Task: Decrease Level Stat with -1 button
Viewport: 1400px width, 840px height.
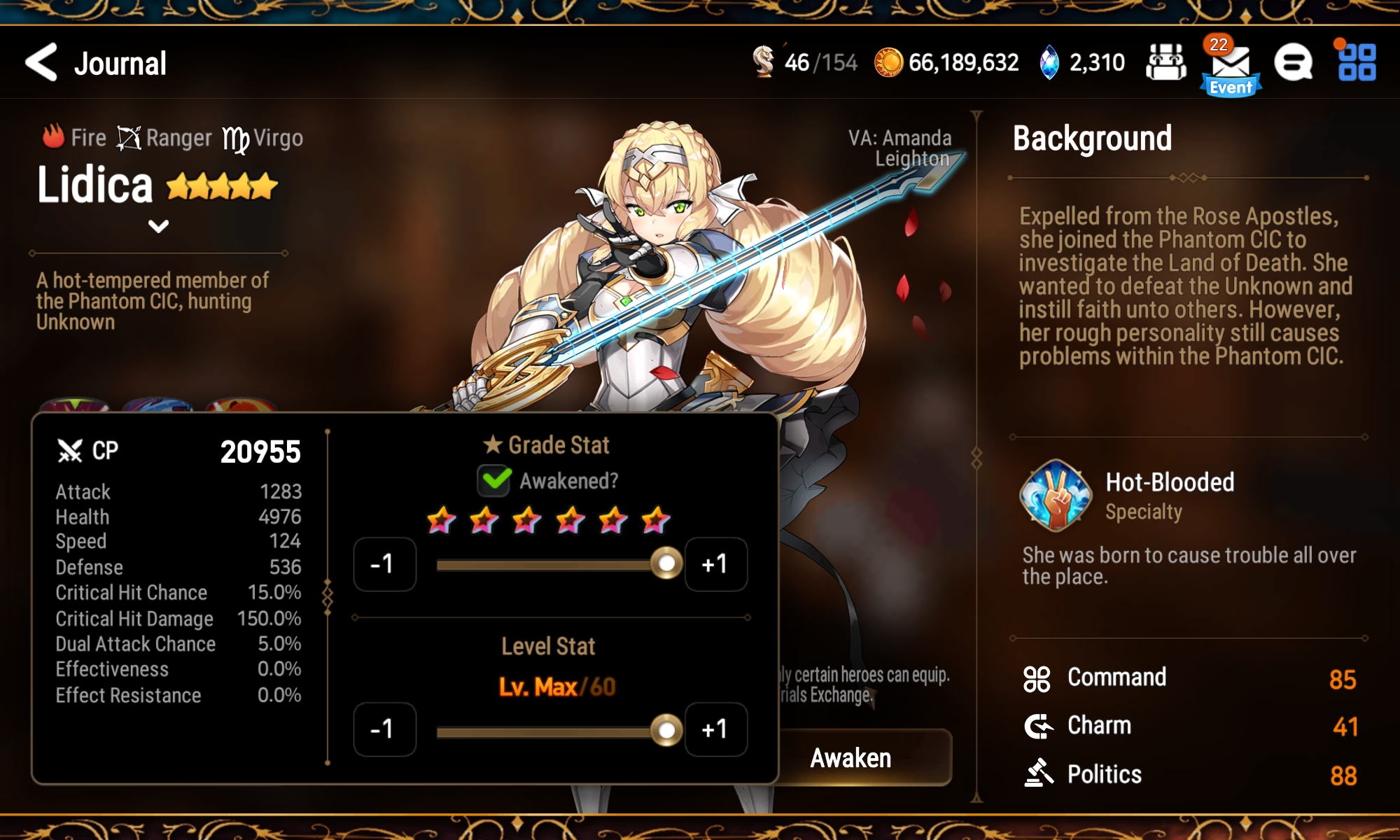Action: coord(384,729)
